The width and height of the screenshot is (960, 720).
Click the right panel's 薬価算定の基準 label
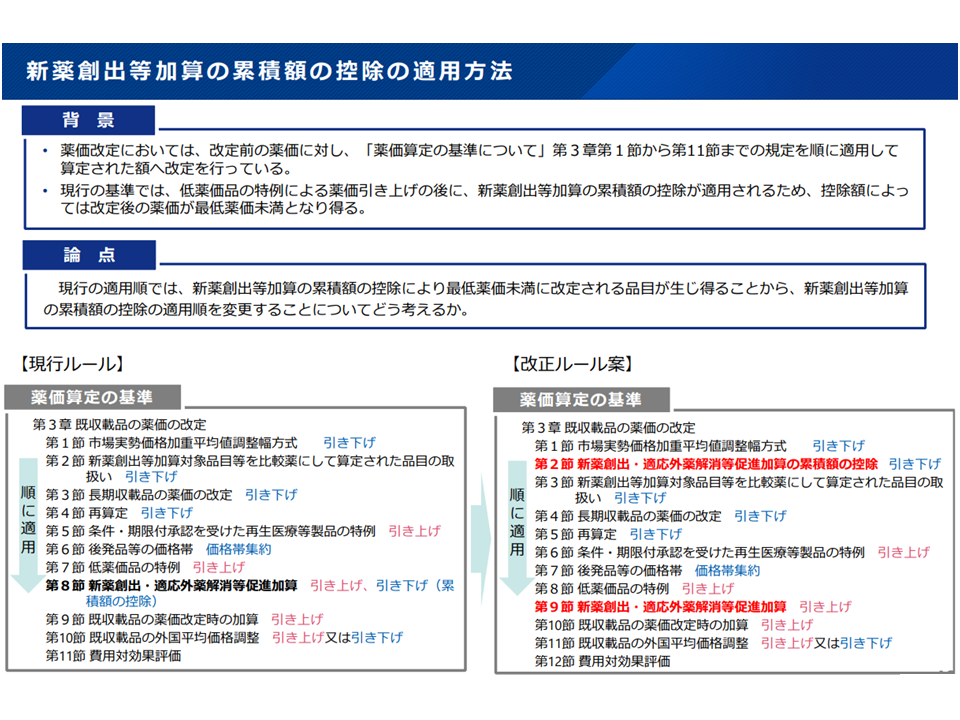pyautogui.click(x=581, y=400)
